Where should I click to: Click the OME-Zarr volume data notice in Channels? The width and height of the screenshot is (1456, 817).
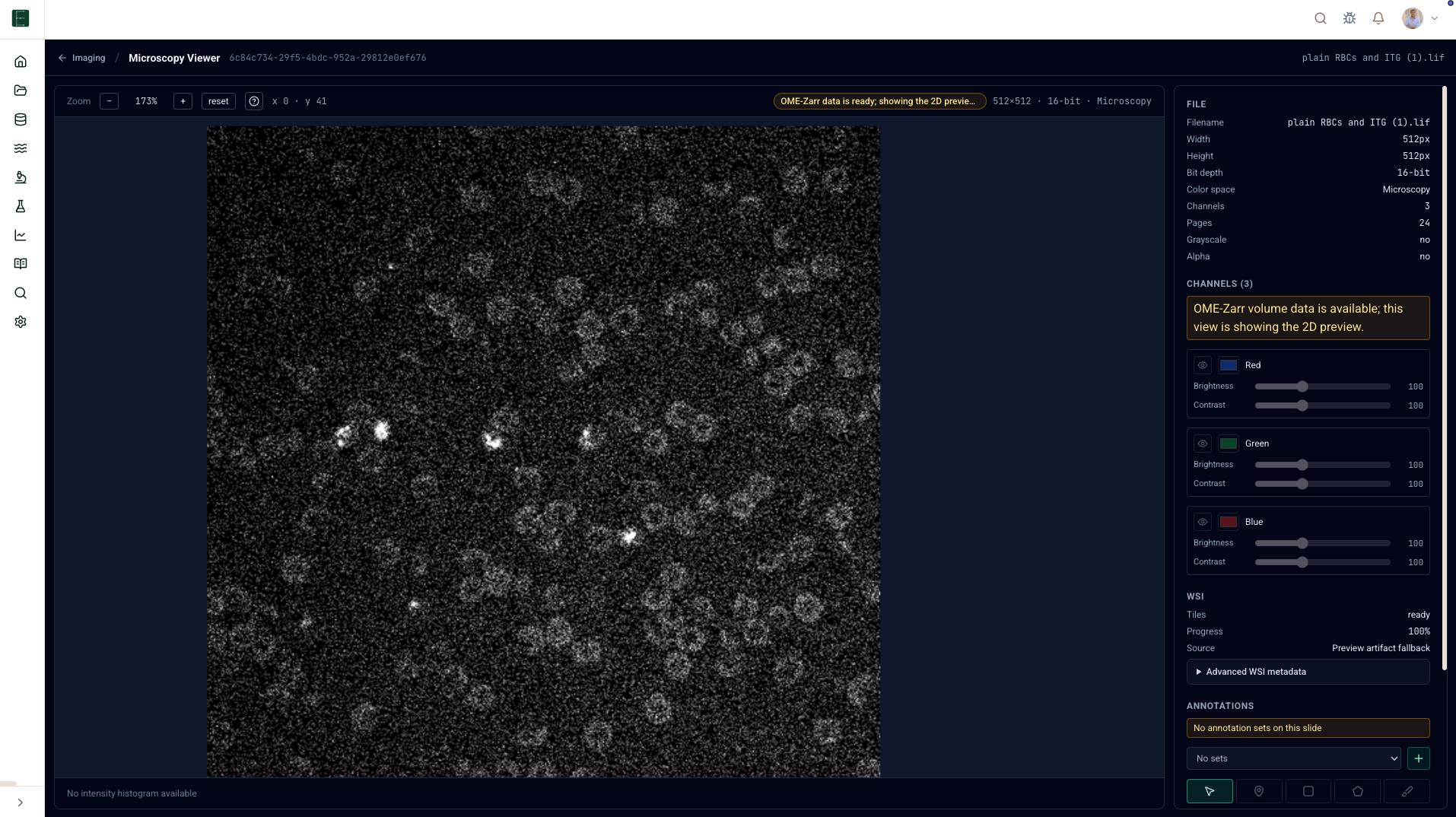[1308, 318]
